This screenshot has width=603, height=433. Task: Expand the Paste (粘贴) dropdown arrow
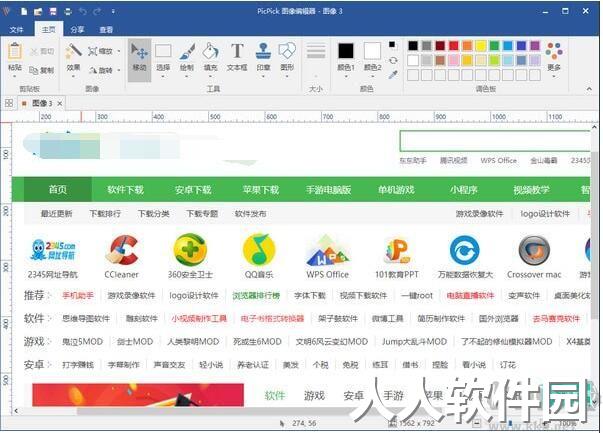[x=15, y=77]
